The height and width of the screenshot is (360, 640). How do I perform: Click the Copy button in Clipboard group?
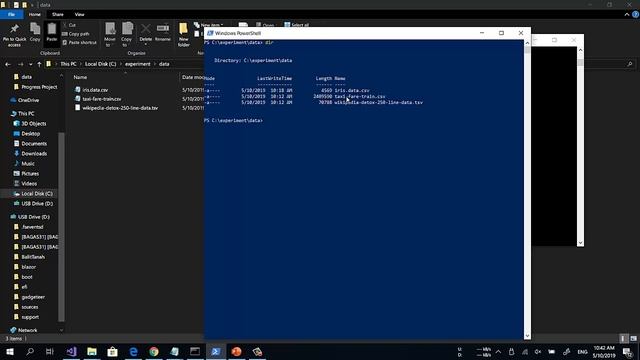point(35,33)
